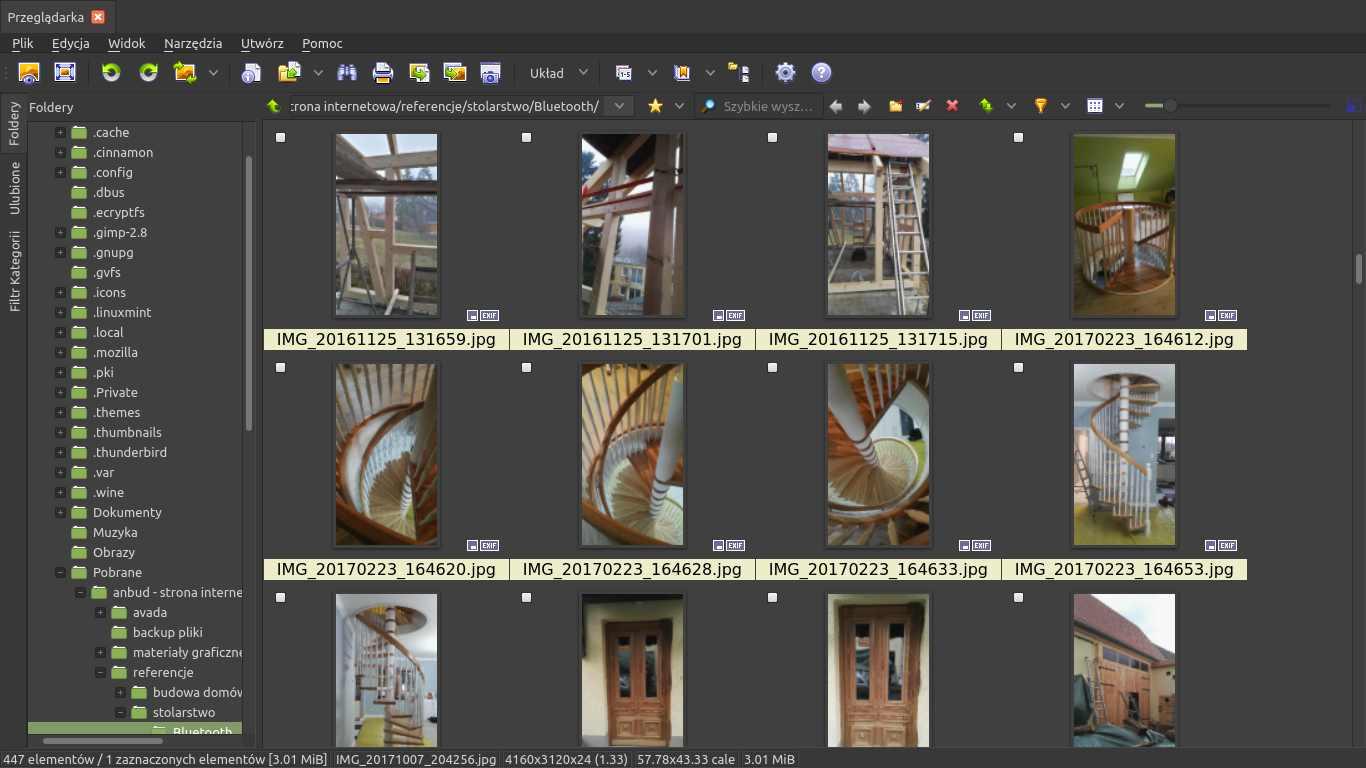This screenshot has height=768, width=1366.
Task: Go up one folder with green arrow icon
Action: [x=985, y=105]
